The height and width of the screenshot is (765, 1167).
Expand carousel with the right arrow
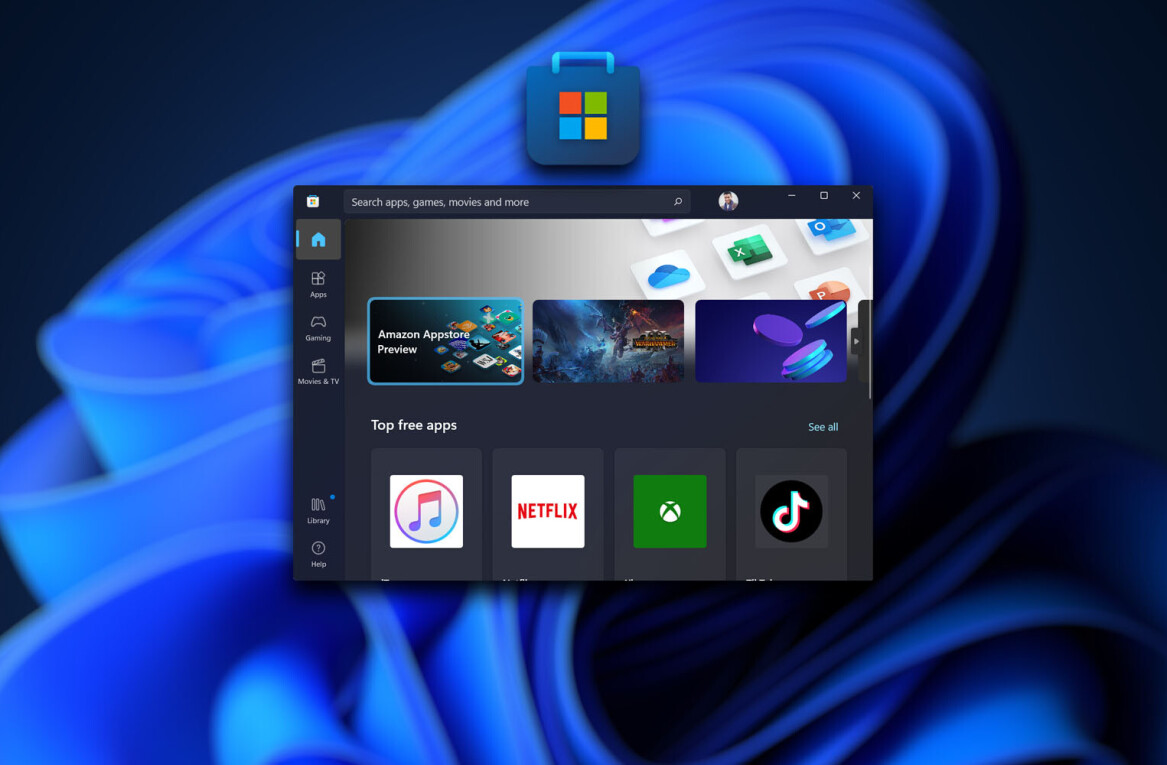[856, 341]
